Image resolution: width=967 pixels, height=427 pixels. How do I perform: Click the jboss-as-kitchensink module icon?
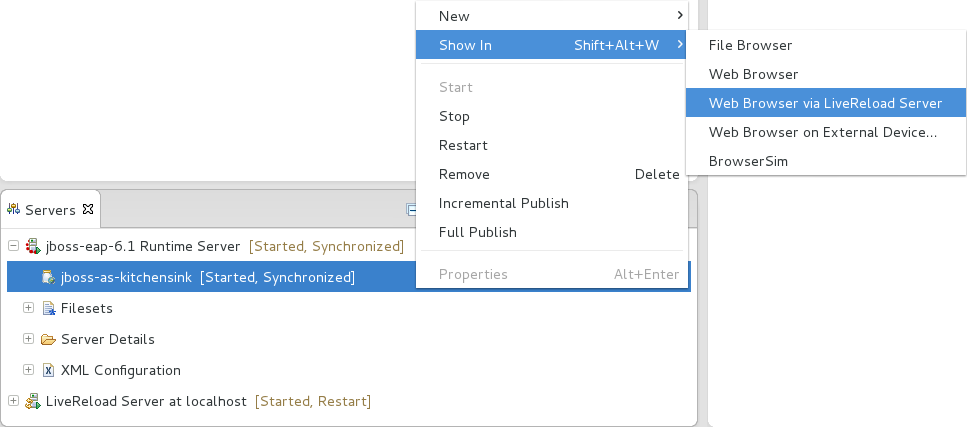[x=48, y=277]
